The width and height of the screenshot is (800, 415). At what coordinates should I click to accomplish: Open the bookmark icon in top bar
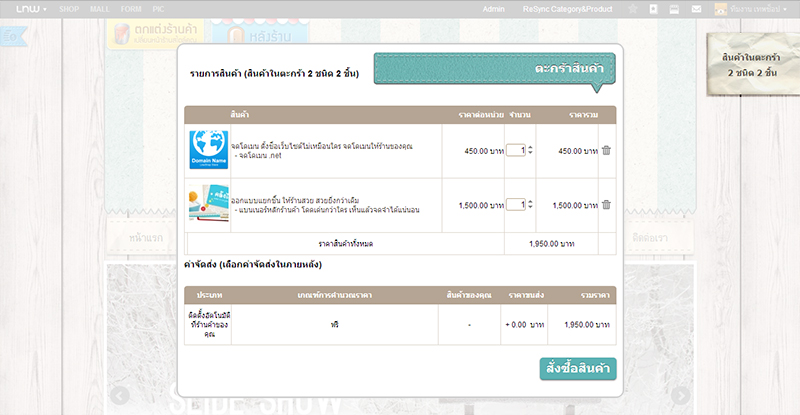[x=654, y=9]
